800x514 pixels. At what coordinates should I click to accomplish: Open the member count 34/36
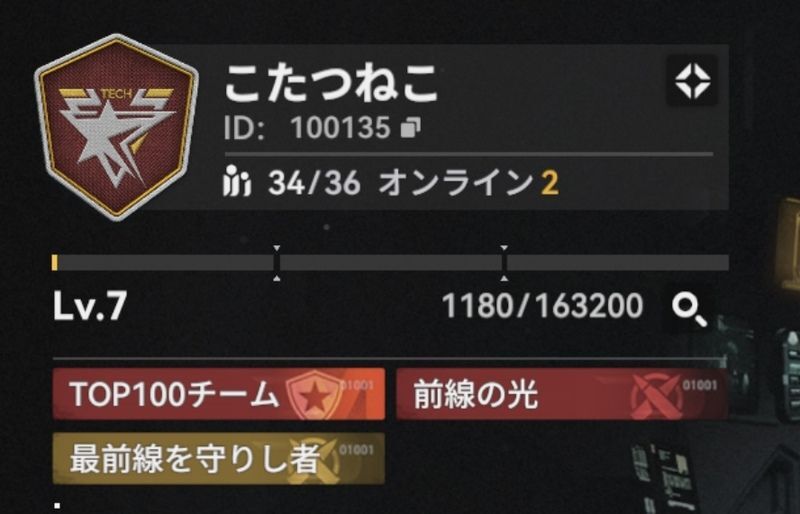point(314,182)
